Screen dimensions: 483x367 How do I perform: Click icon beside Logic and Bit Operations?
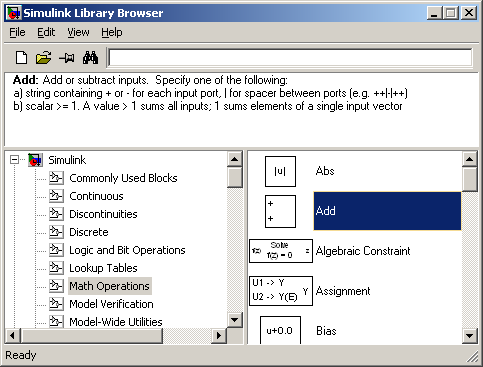[x=56, y=250]
